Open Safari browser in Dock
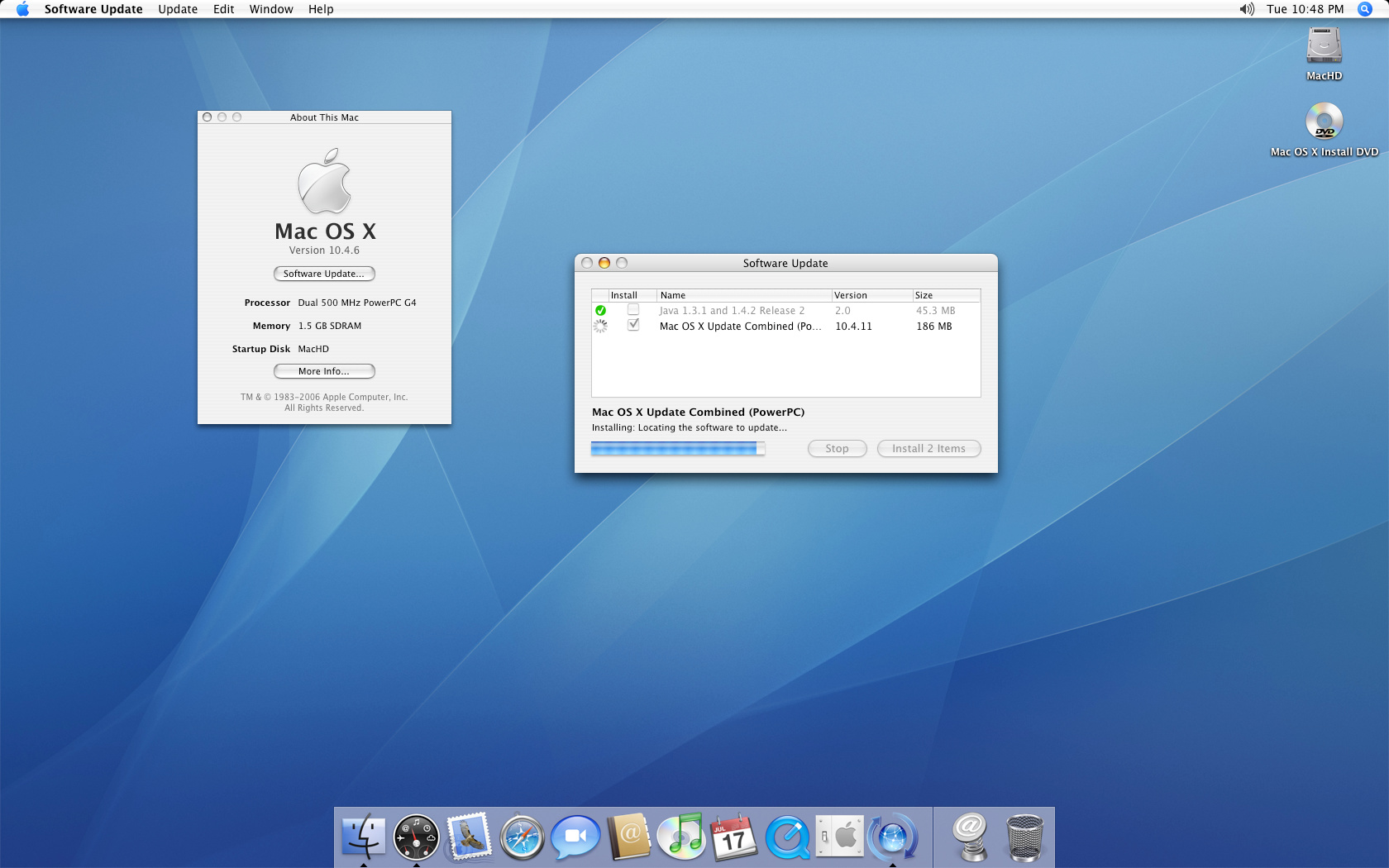 pos(523,837)
